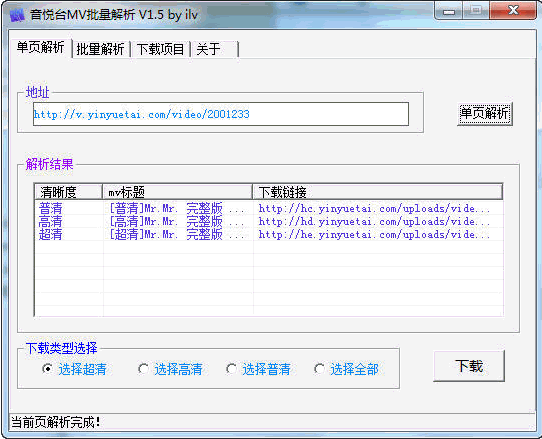Select the 选择普清 radio option
Screen dimensions: 542x439
[258, 369]
